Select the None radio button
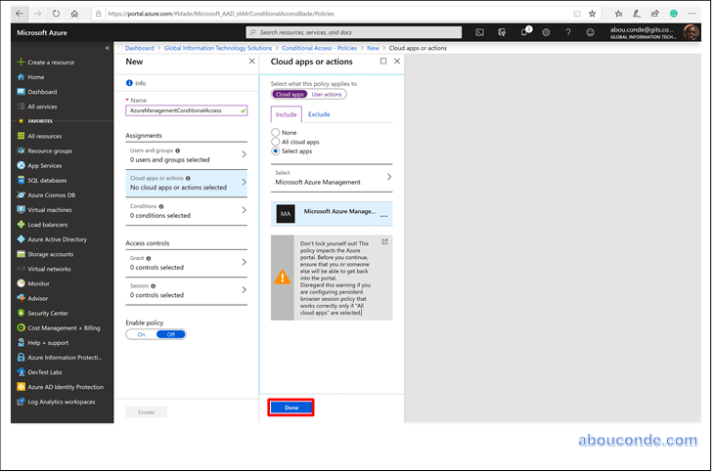 pyautogui.click(x=277, y=132)
